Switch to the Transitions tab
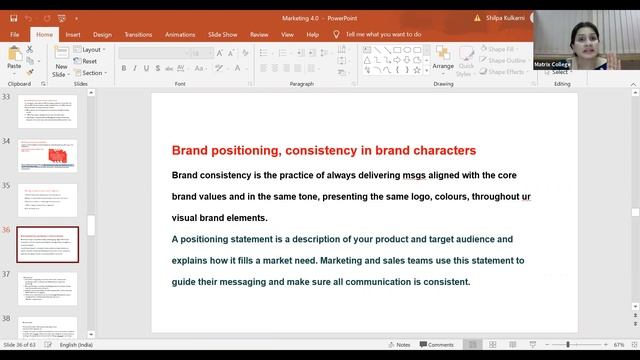Image resolution: width=640 pixels, height=360 pixels. (x=138, y=35)
